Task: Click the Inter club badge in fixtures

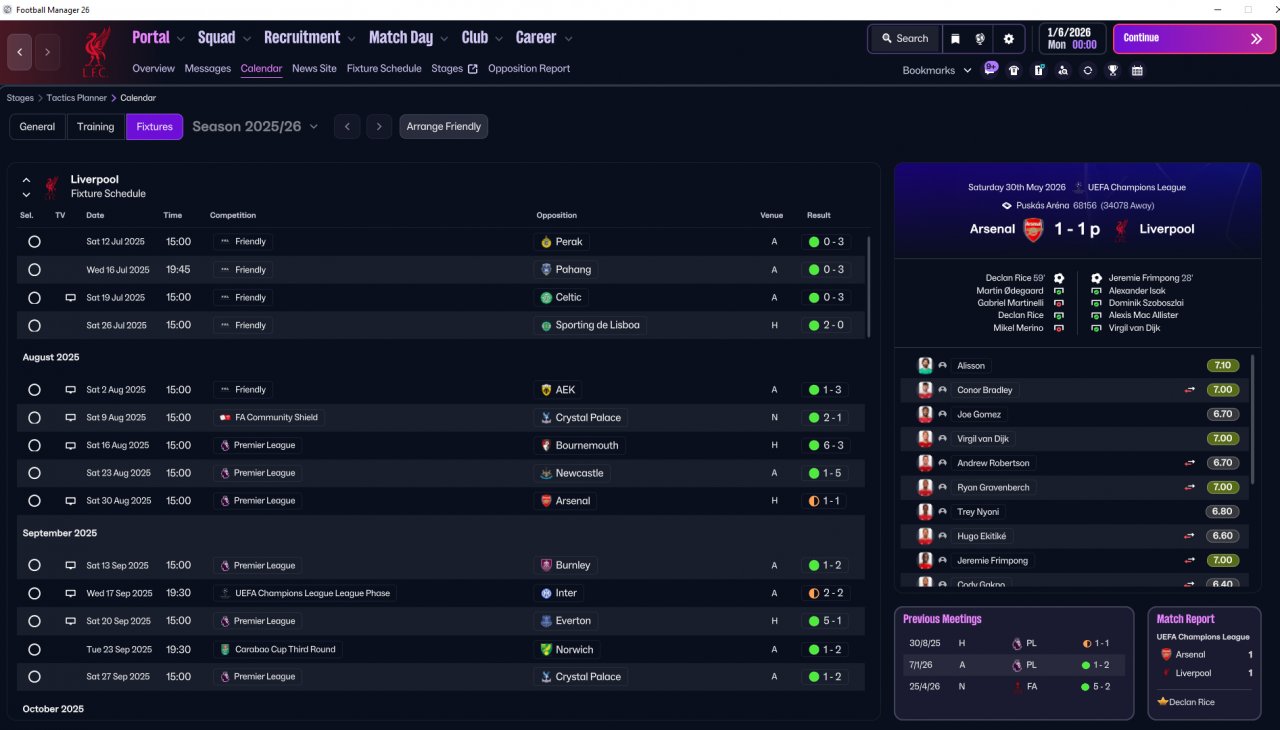Action: coord(546,593)
